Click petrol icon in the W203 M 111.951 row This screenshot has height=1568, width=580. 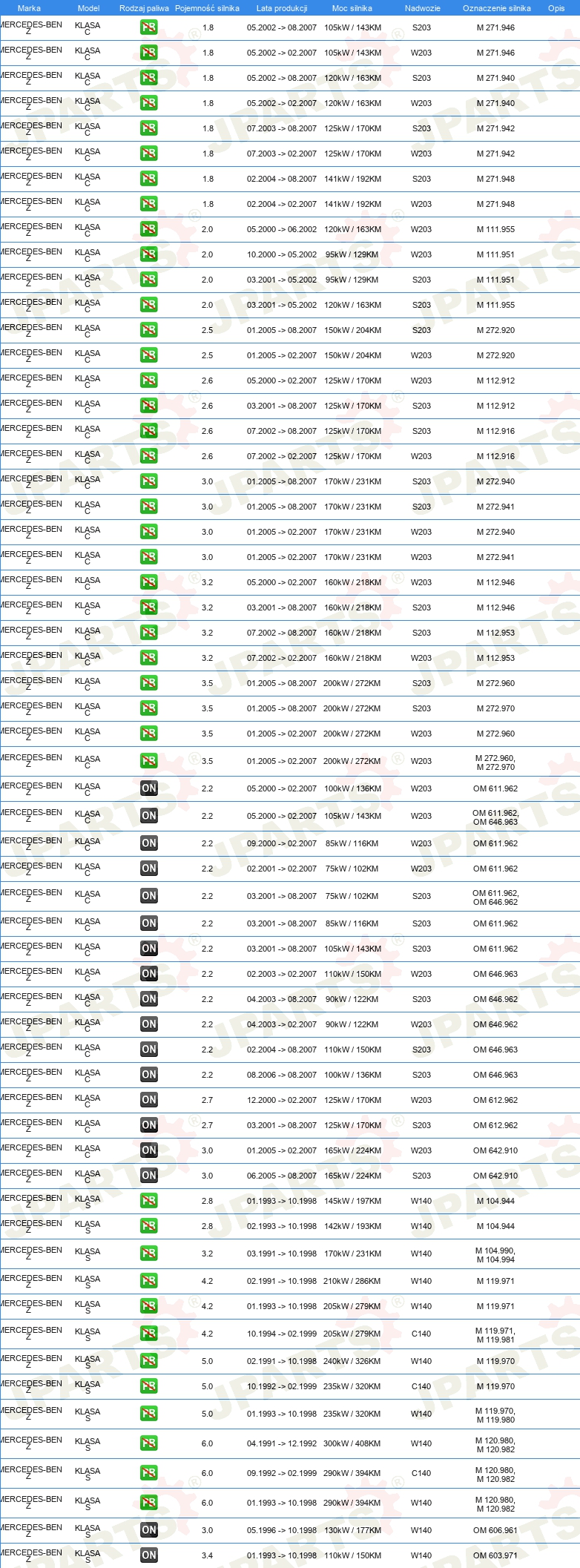point(148,254)
